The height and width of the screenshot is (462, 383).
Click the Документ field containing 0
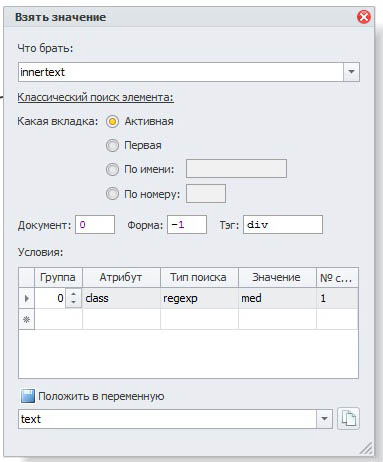point(95,225)
